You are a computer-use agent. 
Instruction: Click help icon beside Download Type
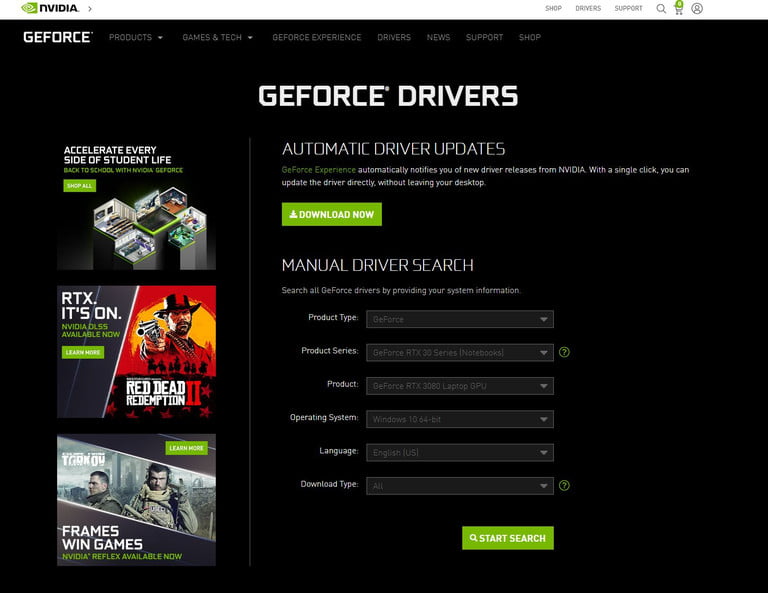564,486
